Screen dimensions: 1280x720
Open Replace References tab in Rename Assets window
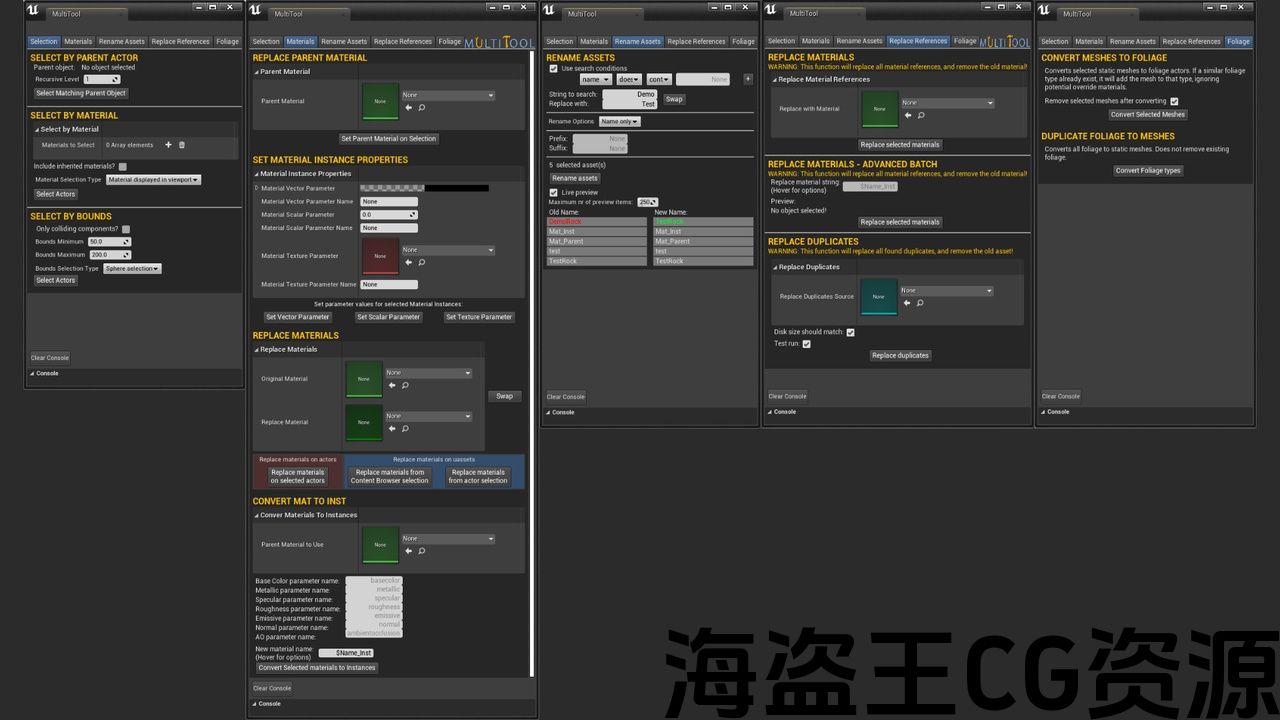696,42
